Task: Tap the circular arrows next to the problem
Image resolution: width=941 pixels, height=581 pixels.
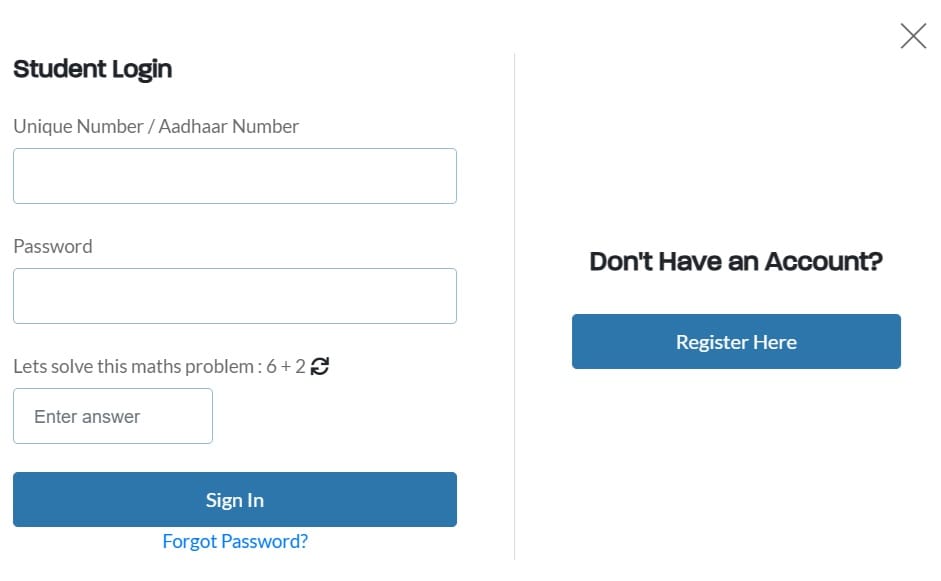Action: (320, 366)
